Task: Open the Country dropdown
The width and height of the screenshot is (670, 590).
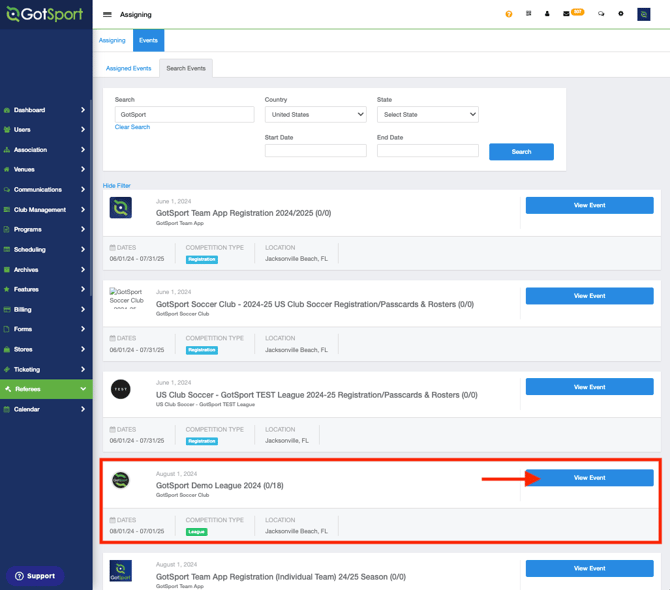Action: (x=315, y=114)
